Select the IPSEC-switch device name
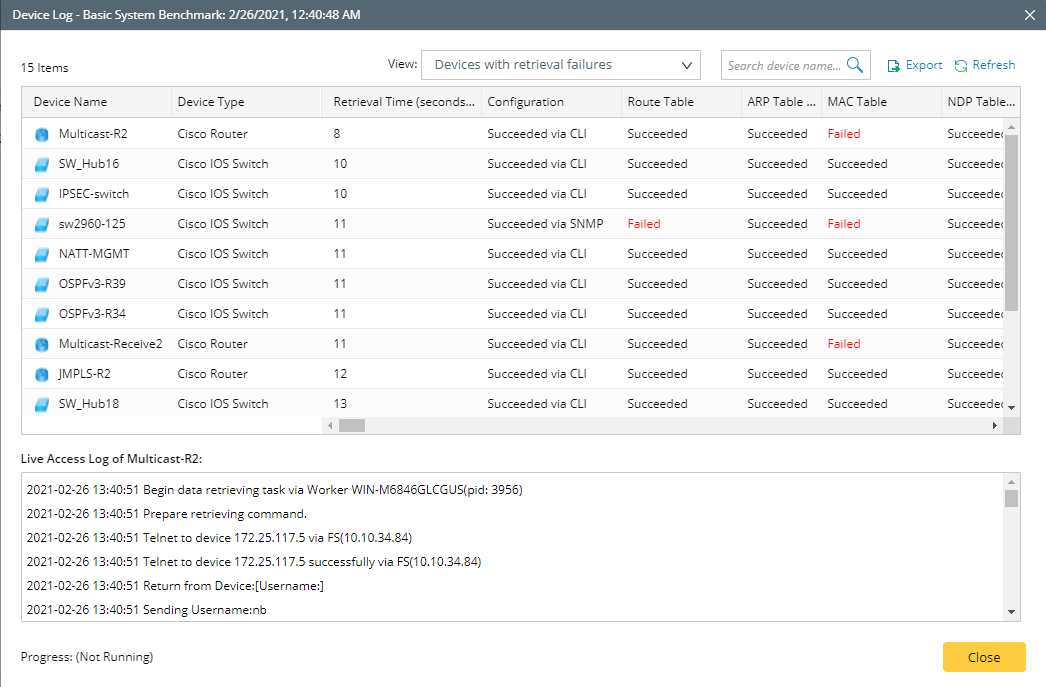 93,193
